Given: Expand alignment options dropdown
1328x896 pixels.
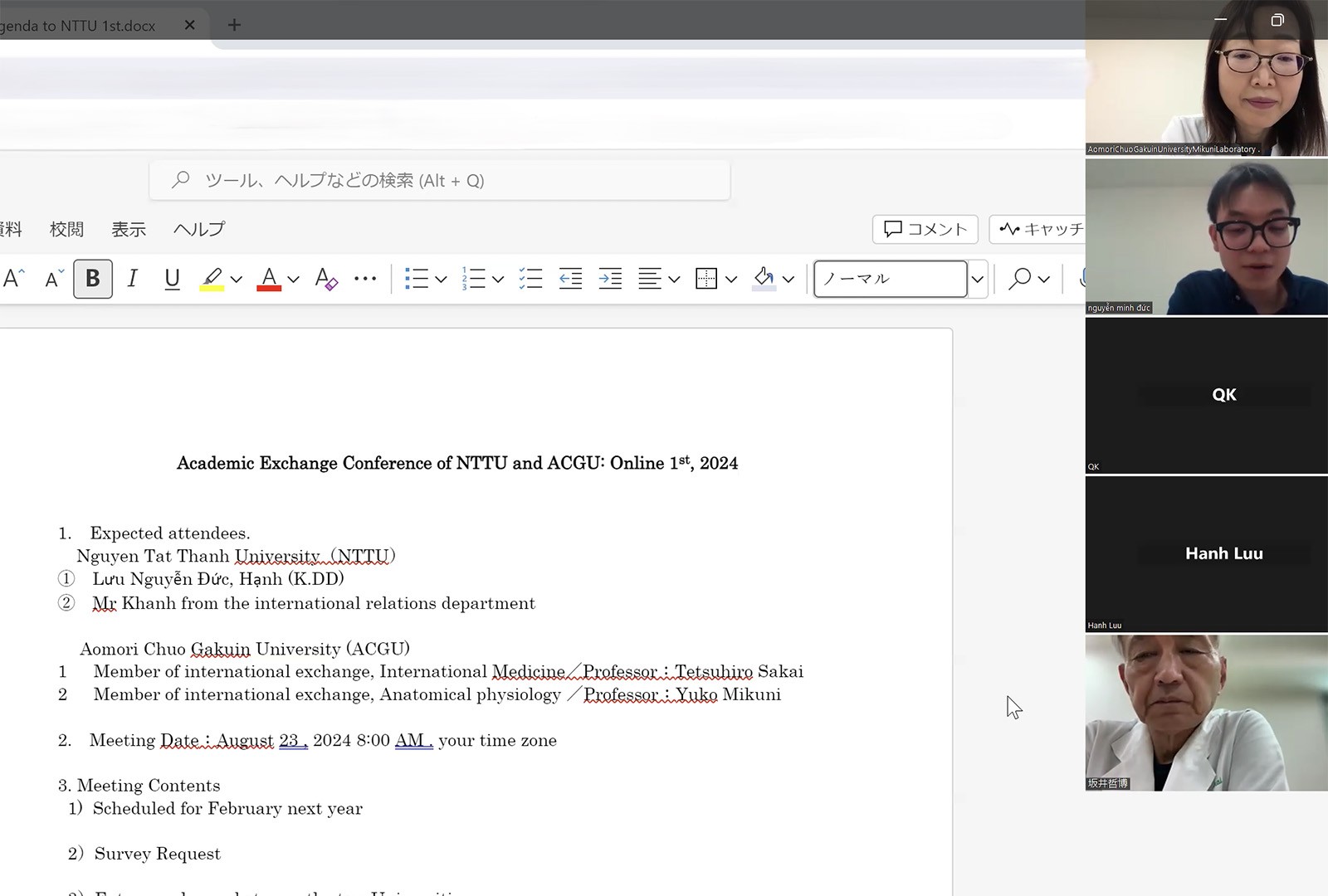Looking at the screenshot, I should (674, 280).
